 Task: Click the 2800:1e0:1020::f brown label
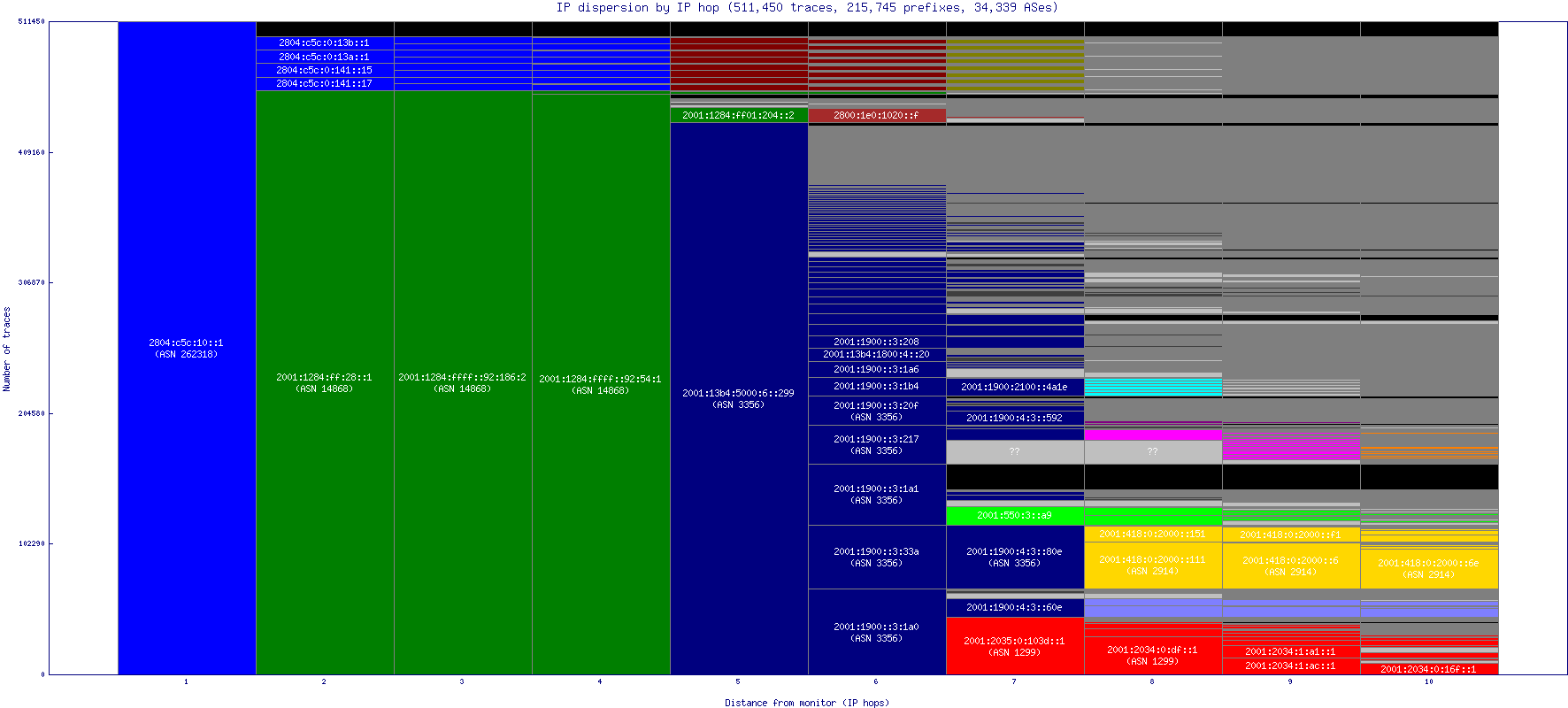[x=876, y=115]
